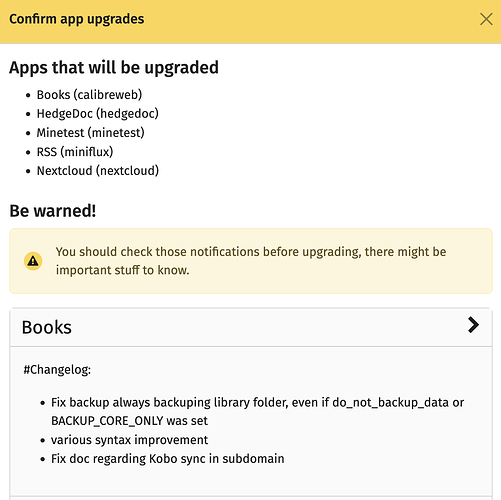Select the Minetest (minetest) list entry
Image resolution: width=501 pixels, height=500 pixels.
pos(91,133)
